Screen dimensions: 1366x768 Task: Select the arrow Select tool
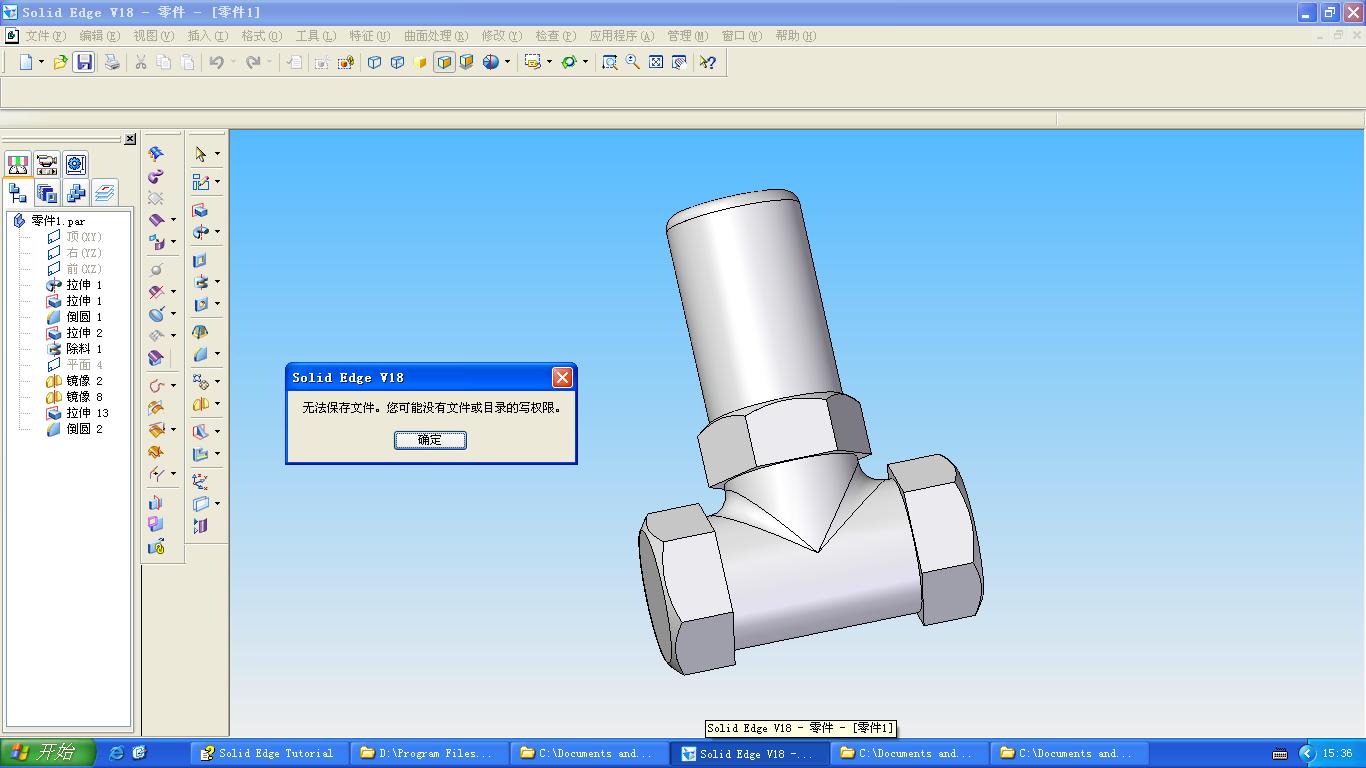[201, 154]
